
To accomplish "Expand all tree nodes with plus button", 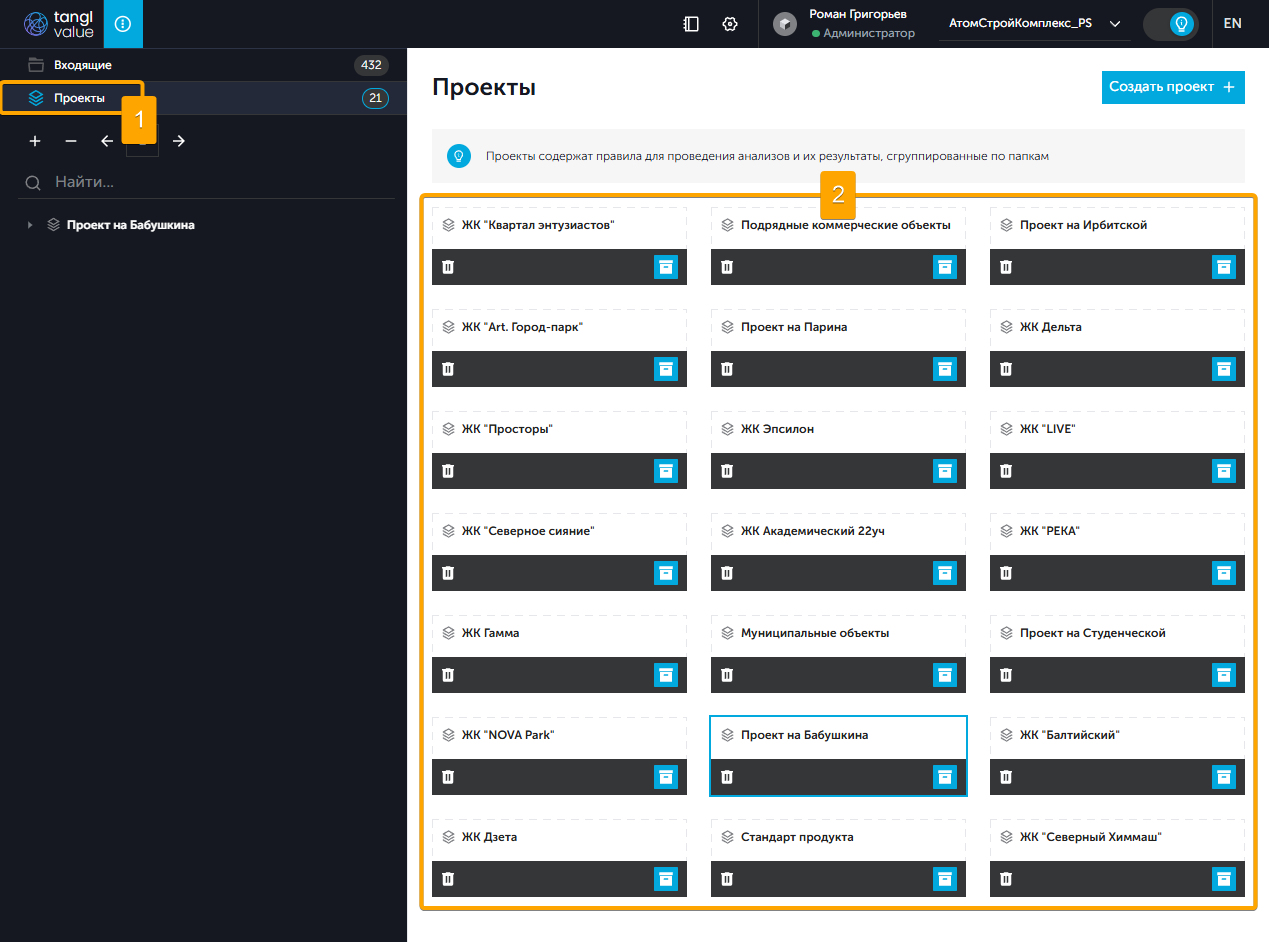I will pyautogui.click(x=35, y=141).
